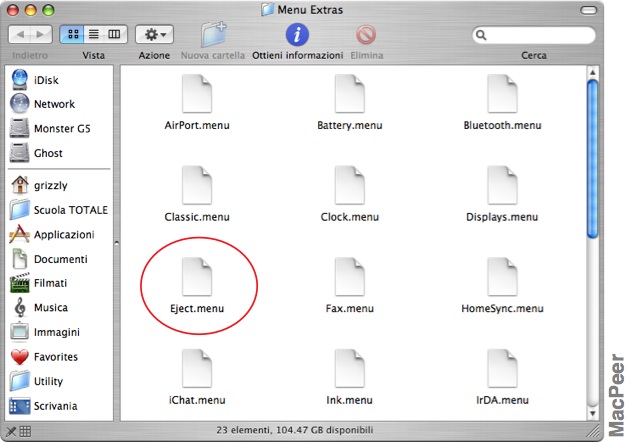Click the Clock.menu file name label
The height and width of the screenshot is (442, 629).
[349, 217]
